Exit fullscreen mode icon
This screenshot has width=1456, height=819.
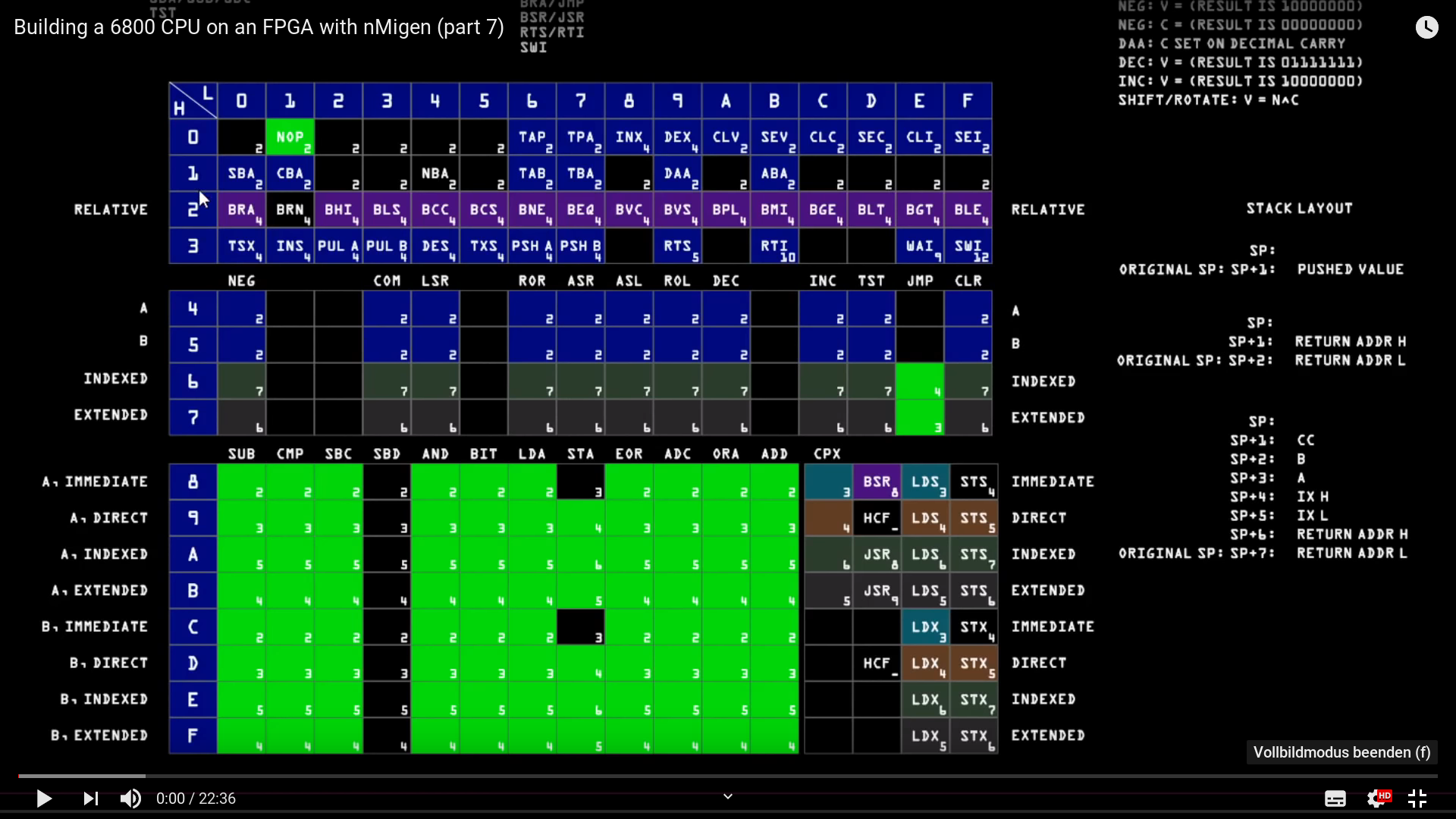1417,799
